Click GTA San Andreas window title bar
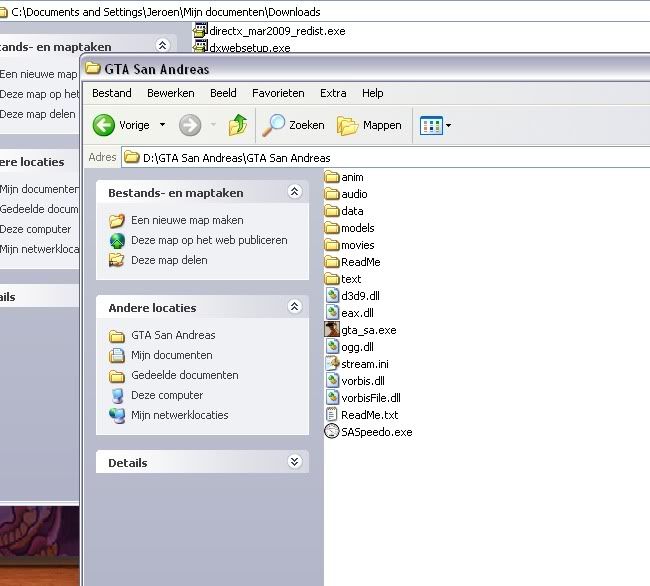Image resolution: width=650 pixels, height=586 pixels. tap(365, 69)
